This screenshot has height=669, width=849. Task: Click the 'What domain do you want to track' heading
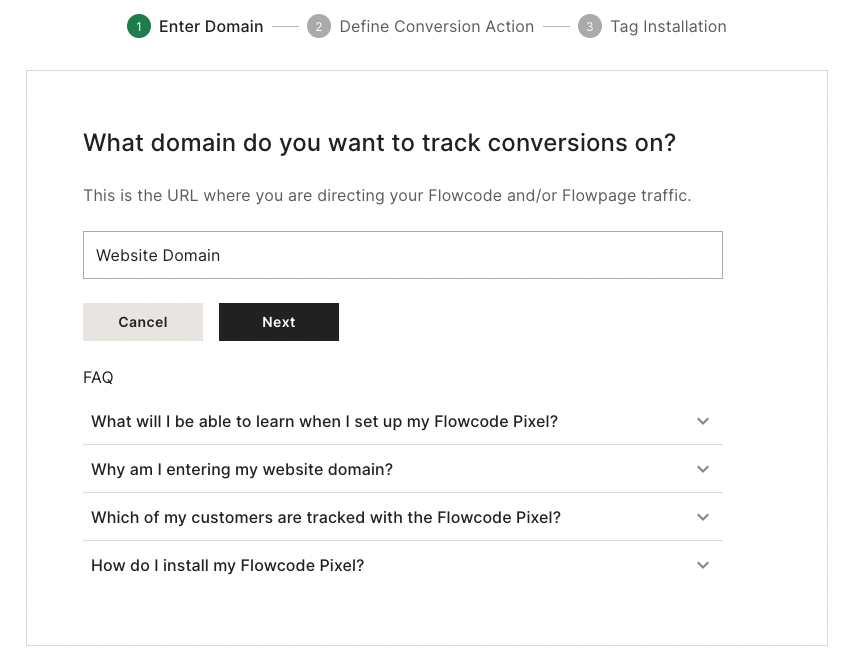[379, 143]
